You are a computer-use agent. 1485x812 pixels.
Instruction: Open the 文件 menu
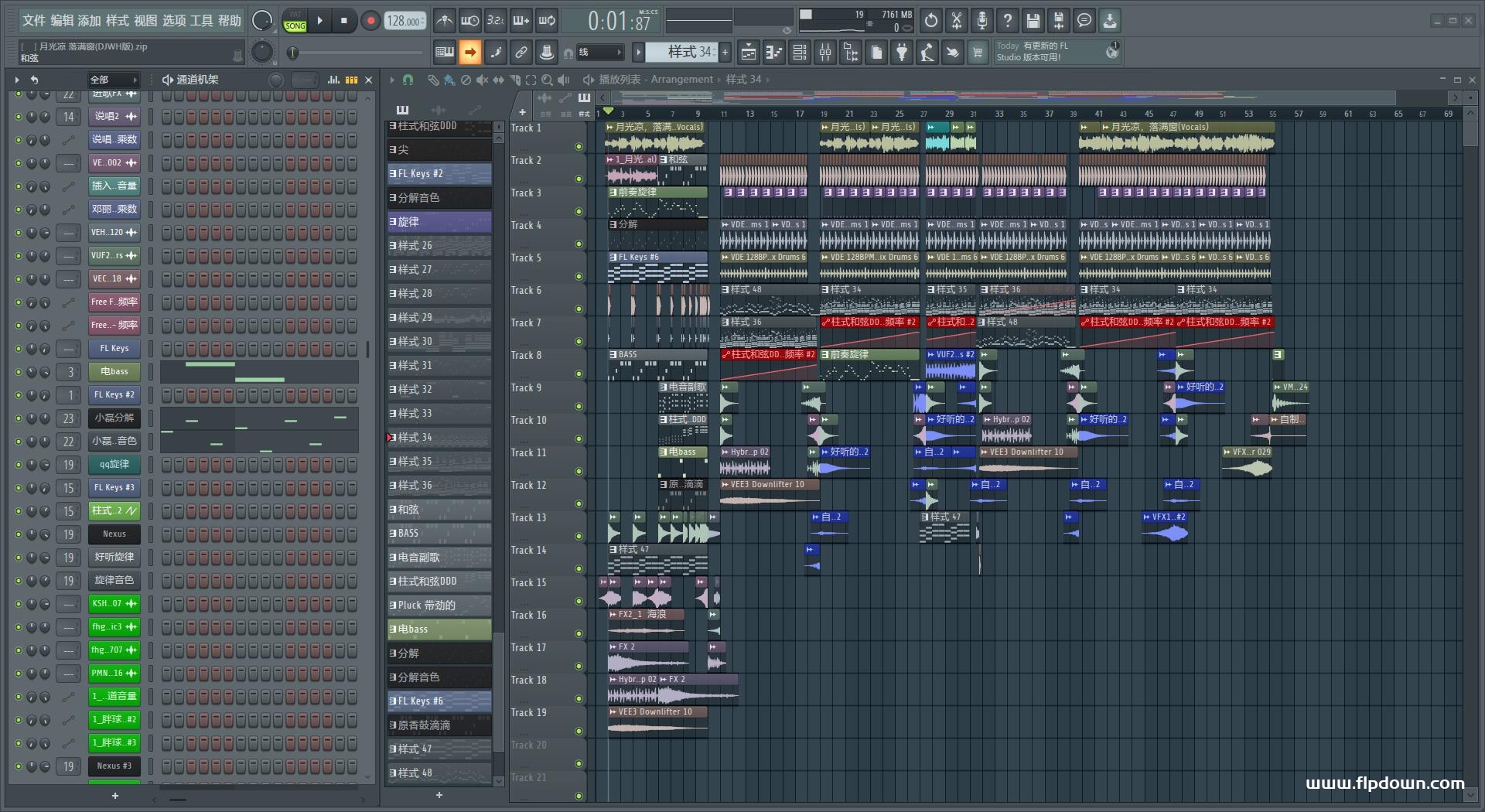point(34,21)
